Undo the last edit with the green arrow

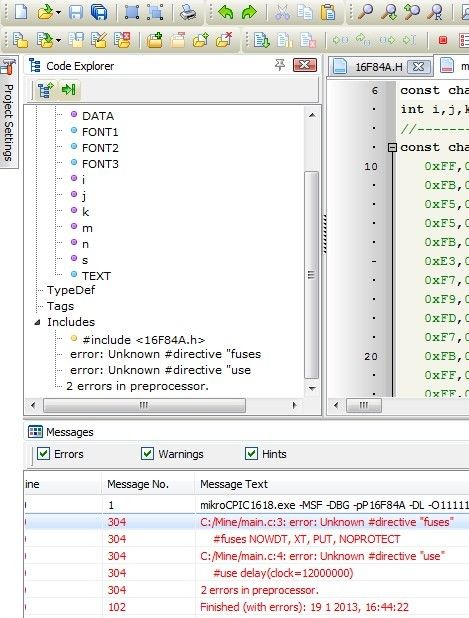pyautogui.click(x=226, y=13)
